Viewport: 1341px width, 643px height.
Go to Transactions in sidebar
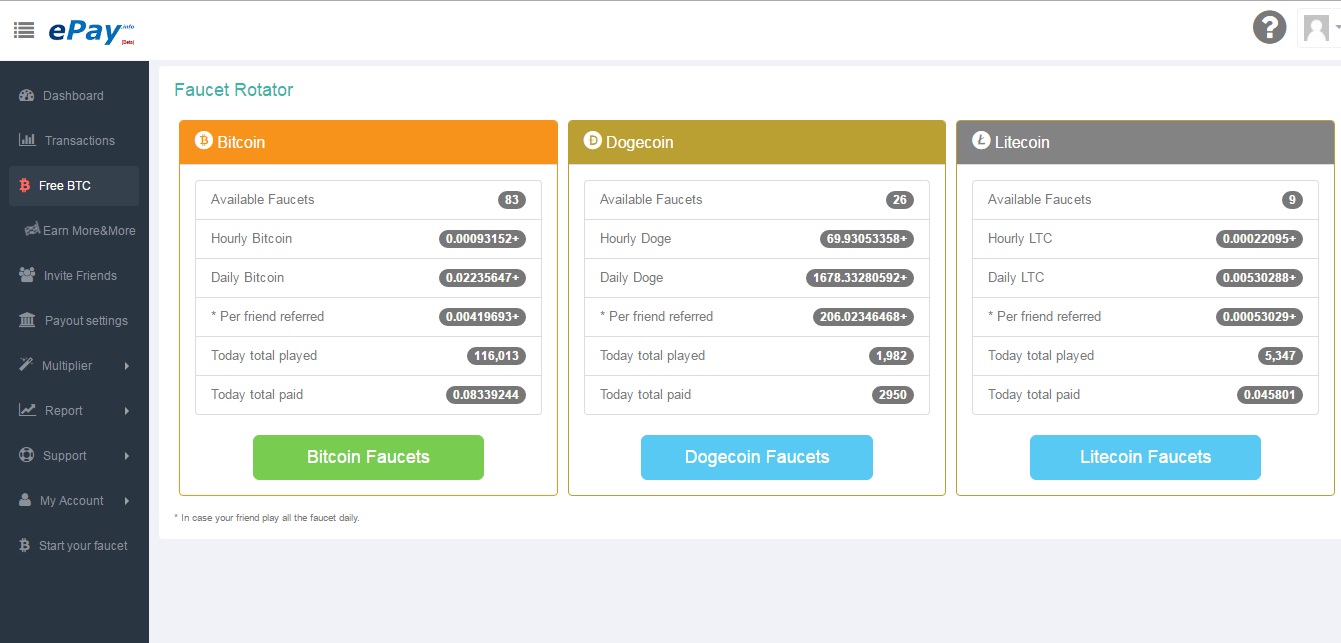point(74,141)
